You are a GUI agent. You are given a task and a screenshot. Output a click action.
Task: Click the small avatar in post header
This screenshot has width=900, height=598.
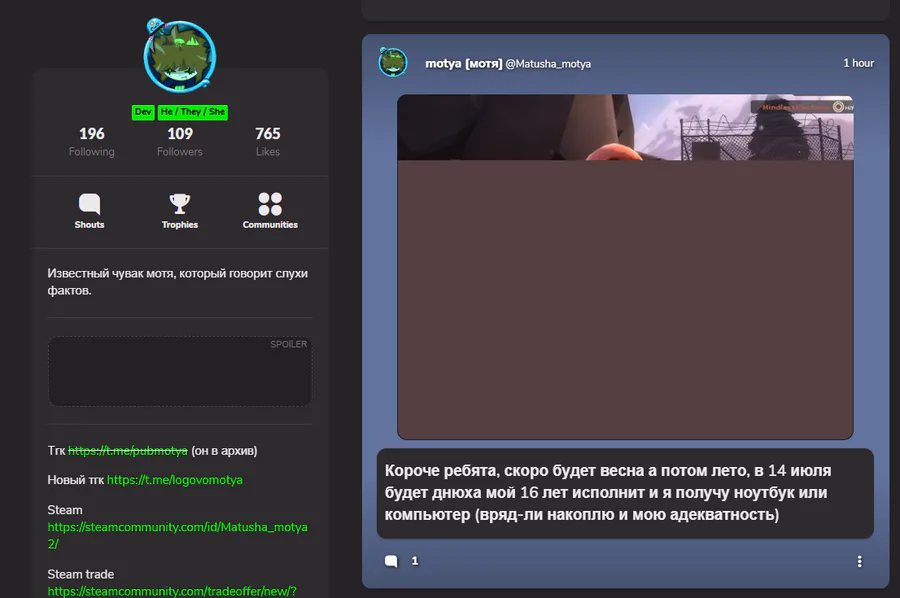click(x=393, y=63)
